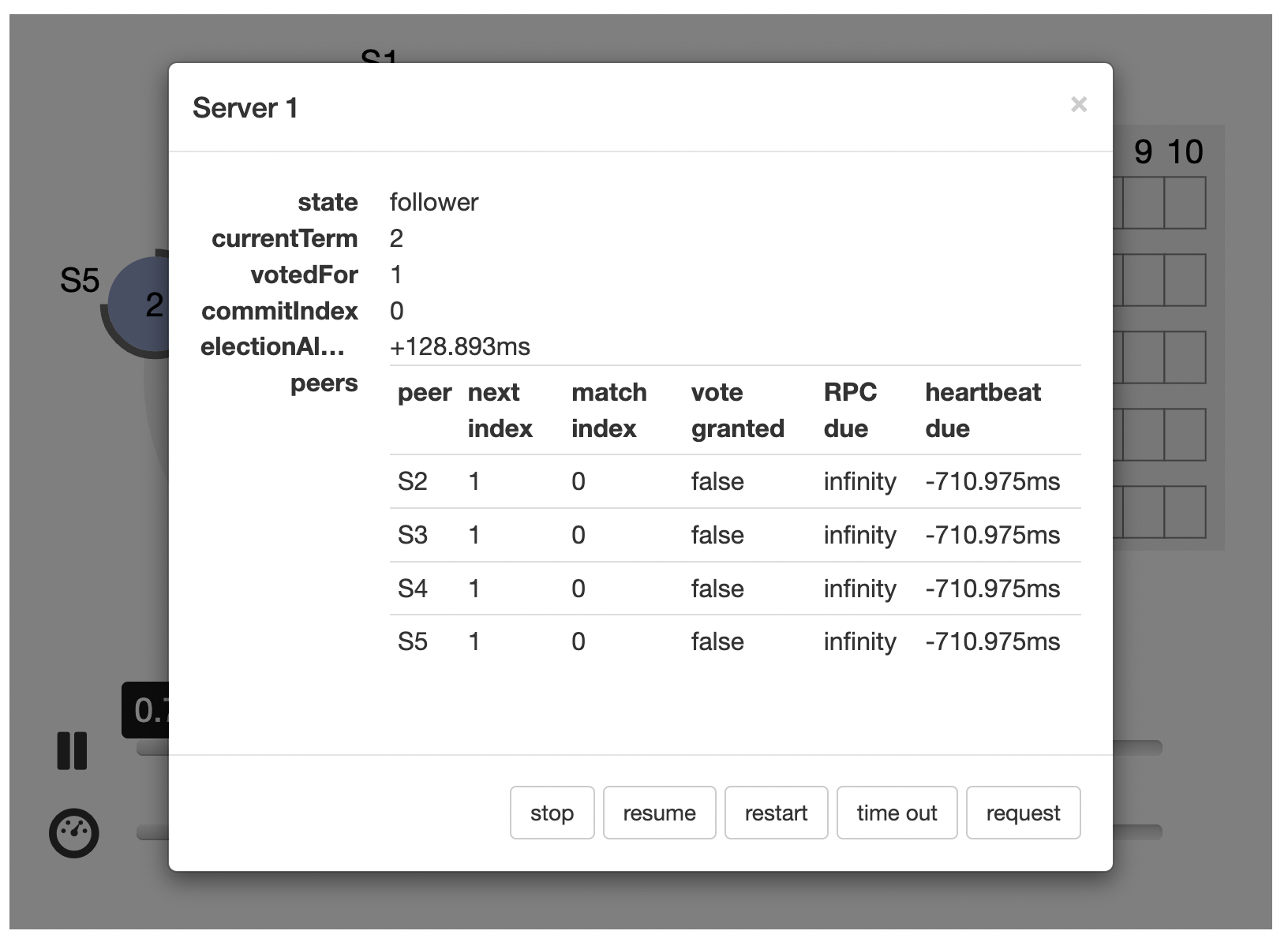1288x942 pixels.
Task: Click the time slider track beside the dialog
Action: 1136,747
